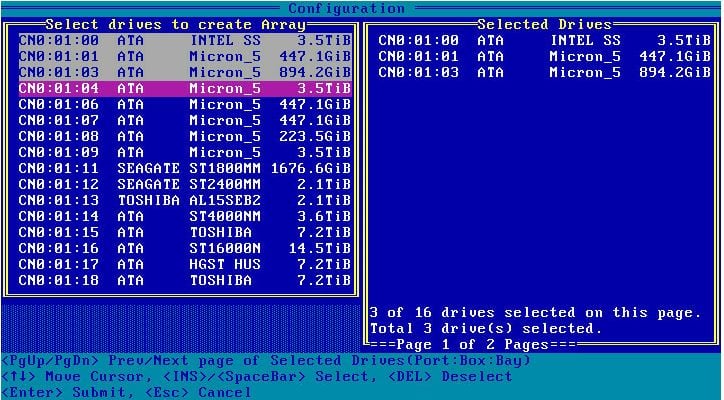Click the PgUp/PgDn hint text

coord(266,360)
